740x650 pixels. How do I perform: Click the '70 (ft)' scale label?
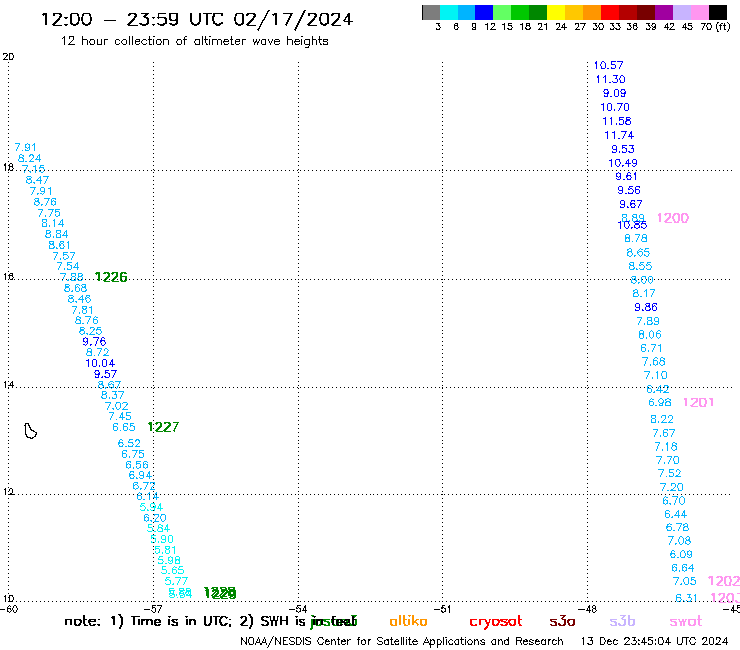[715, 27]
